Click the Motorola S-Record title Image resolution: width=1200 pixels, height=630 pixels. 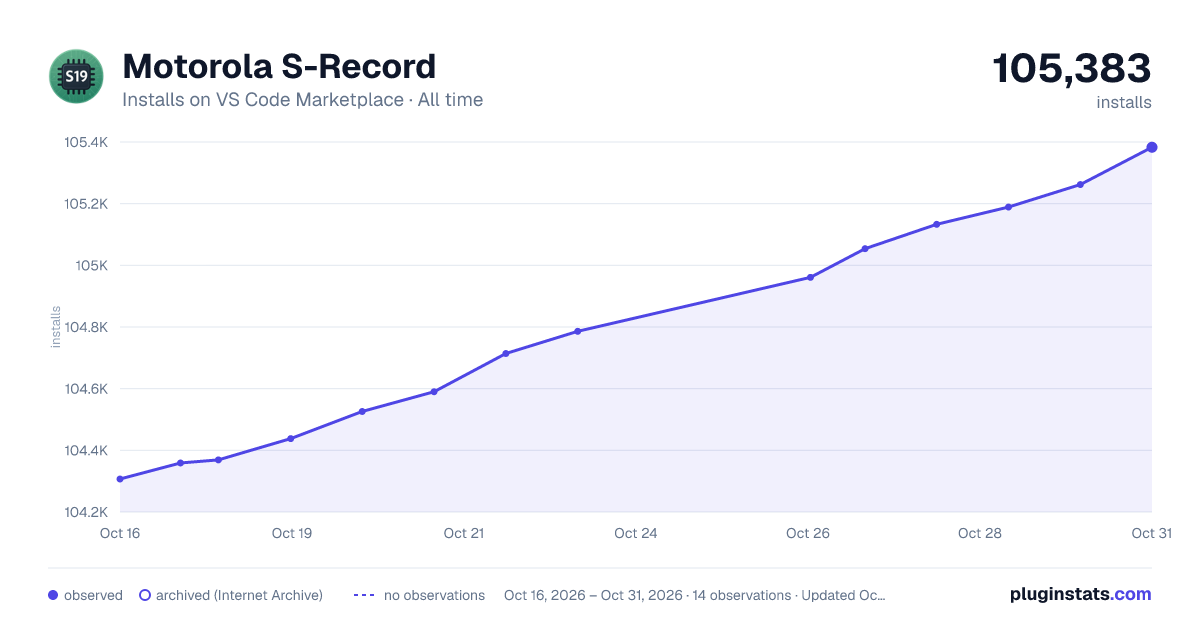click(x=279, y=67)
